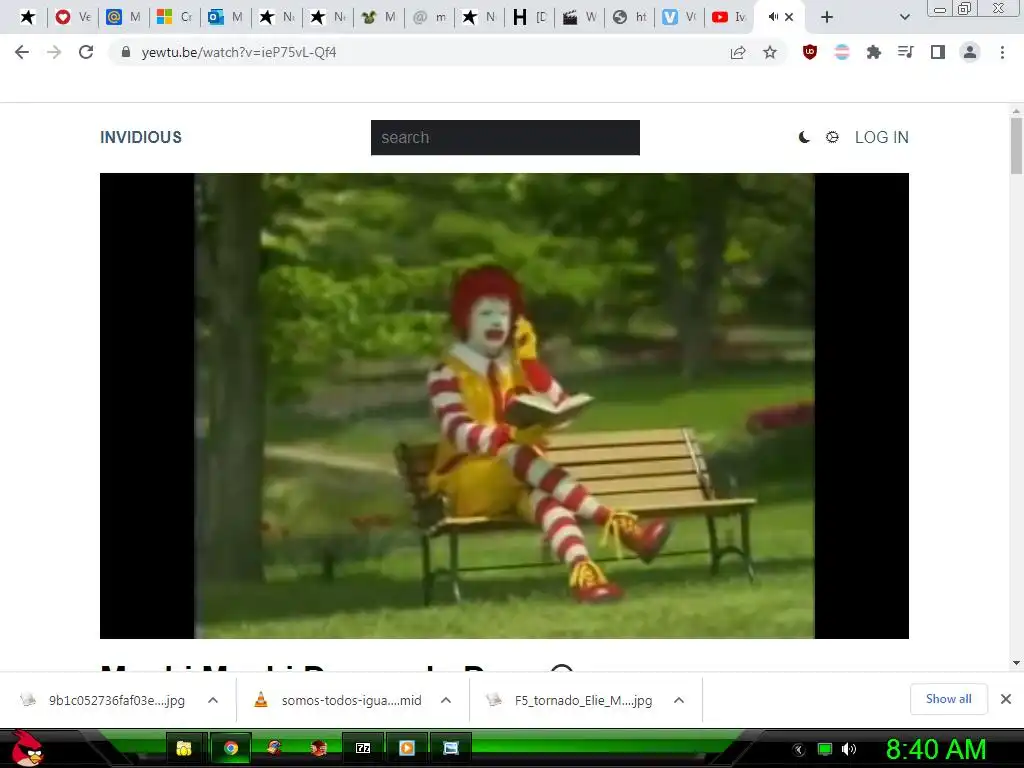This screenshot has height=768, width=1024.
Task: Click the scrollbar down arrow
Action: pos(1016,663)
